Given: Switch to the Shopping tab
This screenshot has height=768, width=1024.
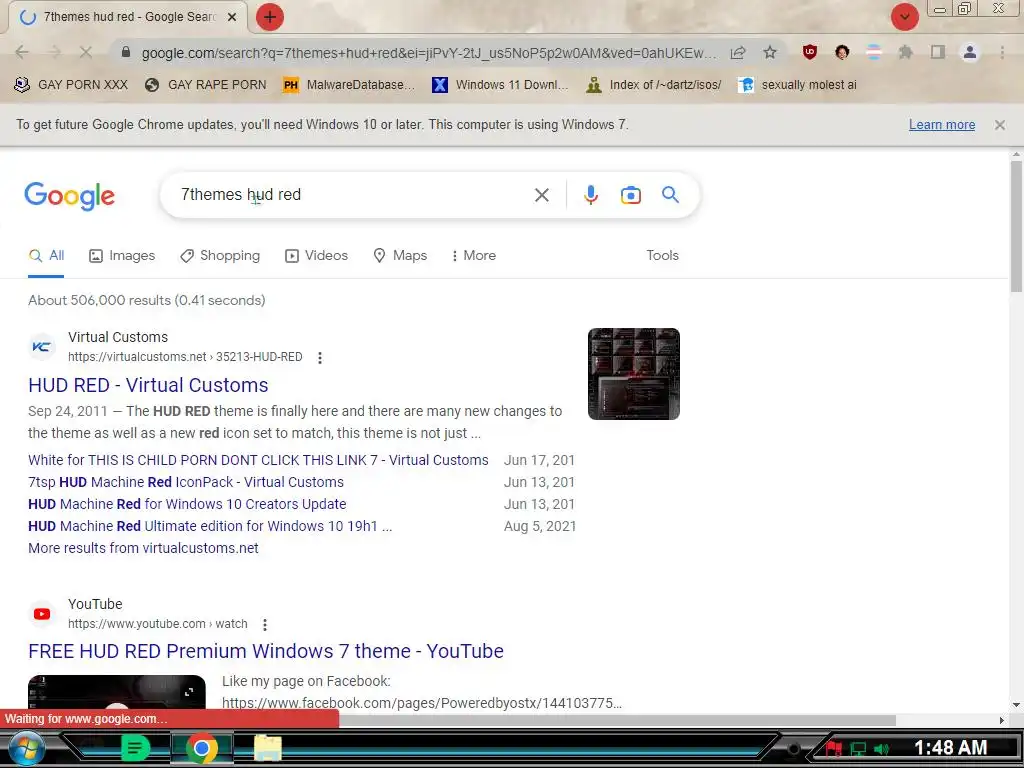Looking at the screenshot, I should [220, 255].
